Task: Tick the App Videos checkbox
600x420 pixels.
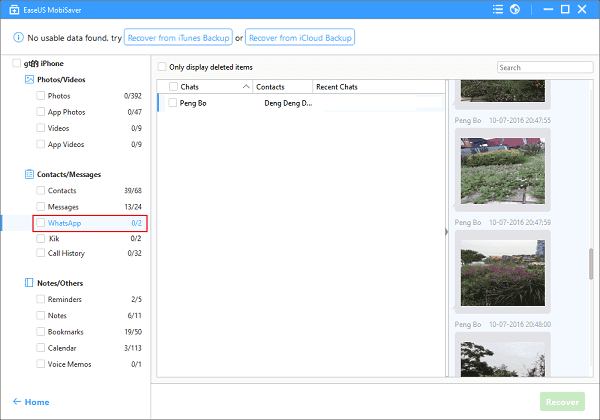Action: [x=41, y=144]
